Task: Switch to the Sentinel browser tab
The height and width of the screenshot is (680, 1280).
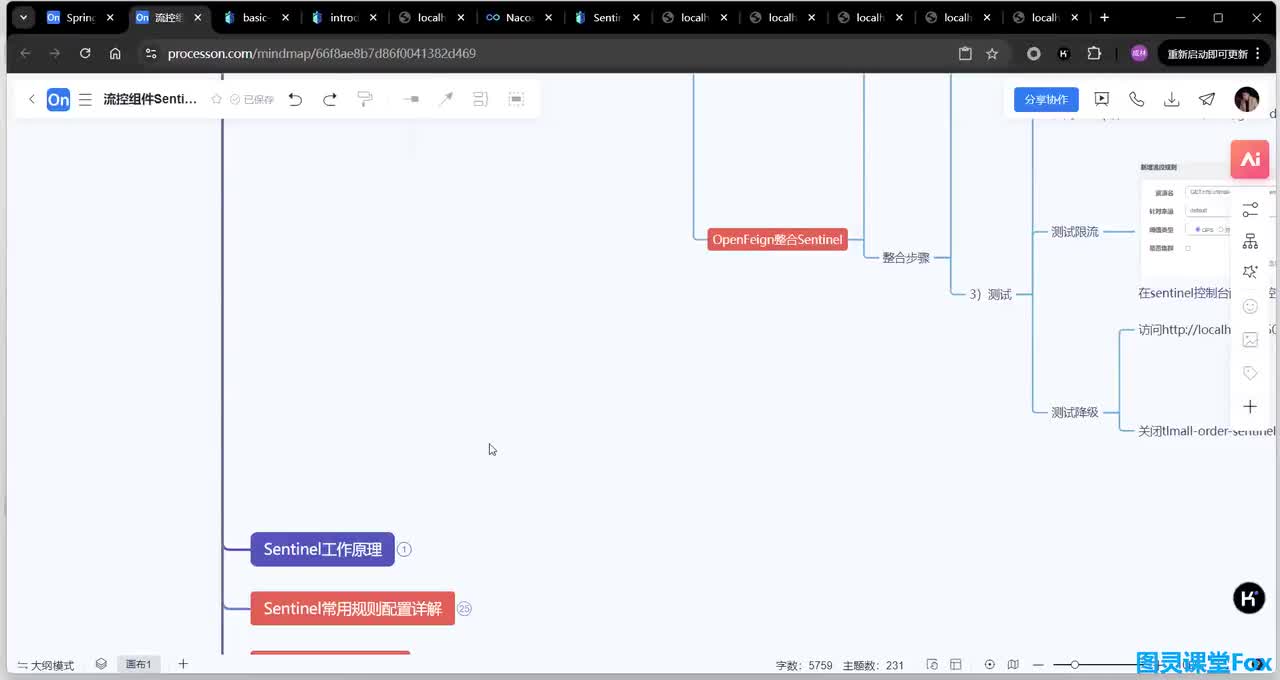Action: (x=606, y=18)
